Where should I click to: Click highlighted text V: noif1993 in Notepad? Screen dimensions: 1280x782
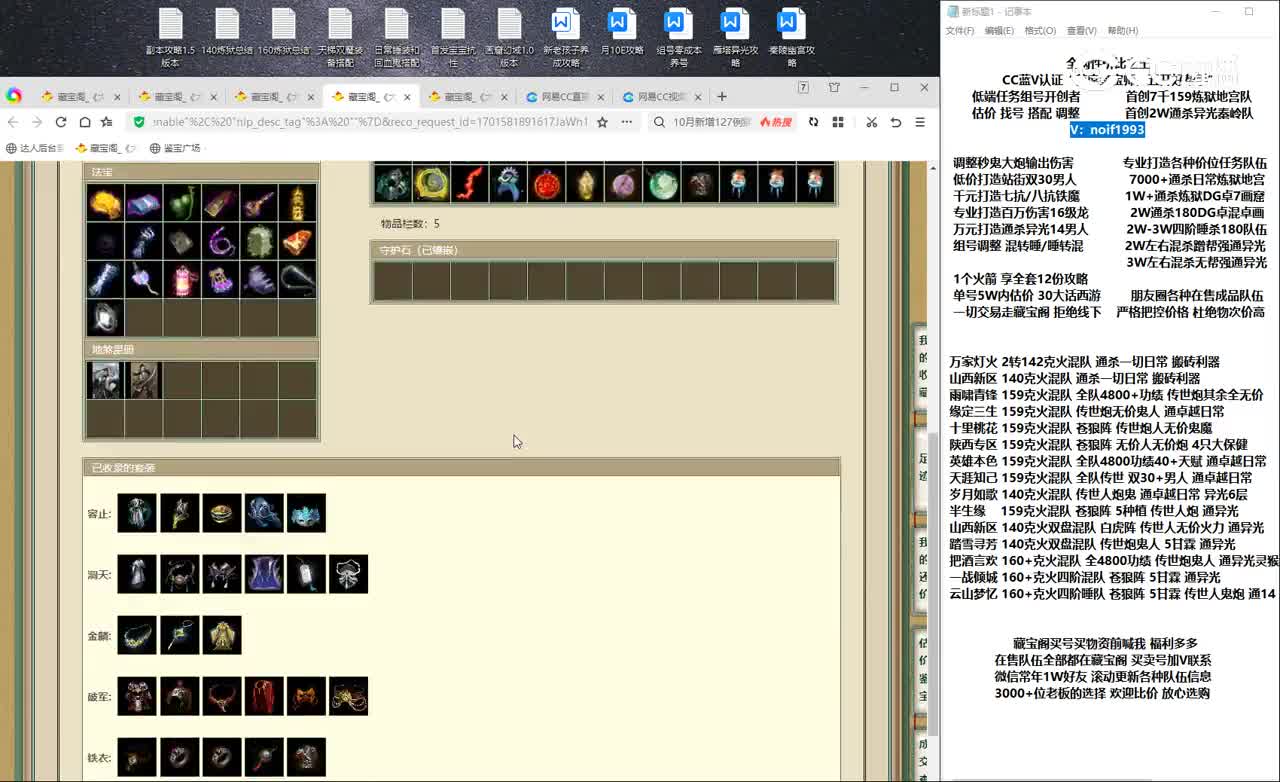point(1107,130)
